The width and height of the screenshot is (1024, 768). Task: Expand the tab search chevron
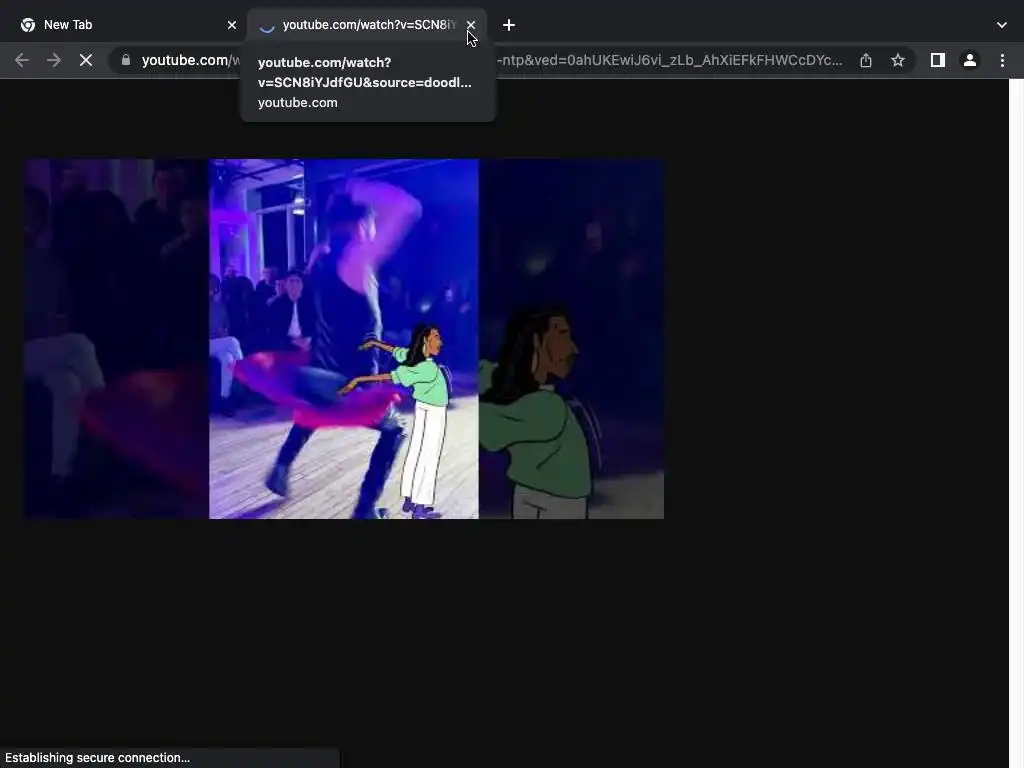coord(1002,25)
